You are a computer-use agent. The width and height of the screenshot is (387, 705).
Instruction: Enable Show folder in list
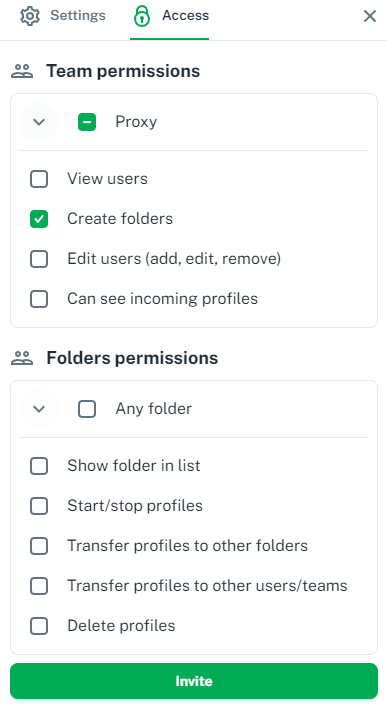[x=39, y=466]
